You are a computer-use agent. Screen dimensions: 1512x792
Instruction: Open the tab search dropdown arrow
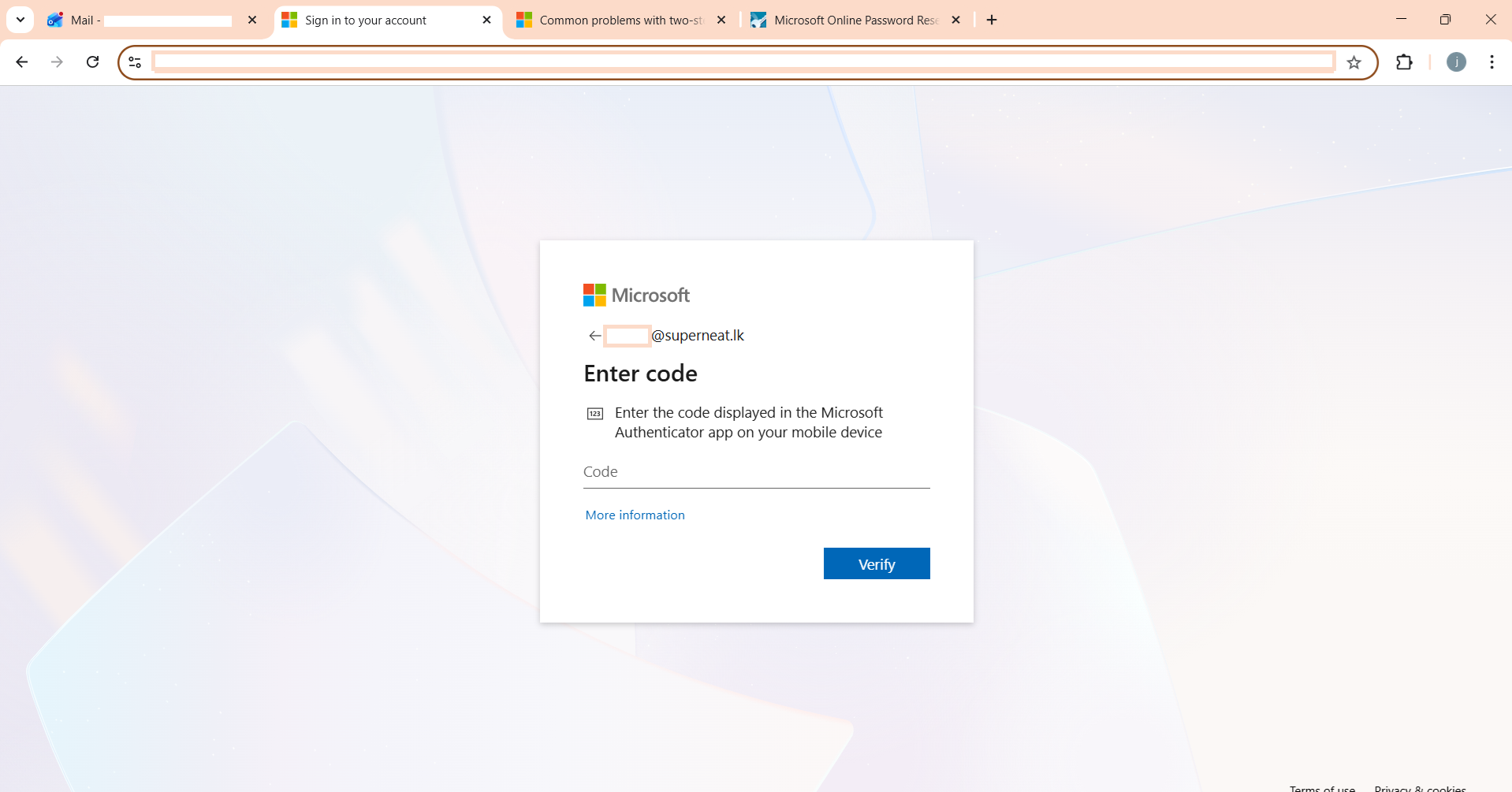pos(20,20)
